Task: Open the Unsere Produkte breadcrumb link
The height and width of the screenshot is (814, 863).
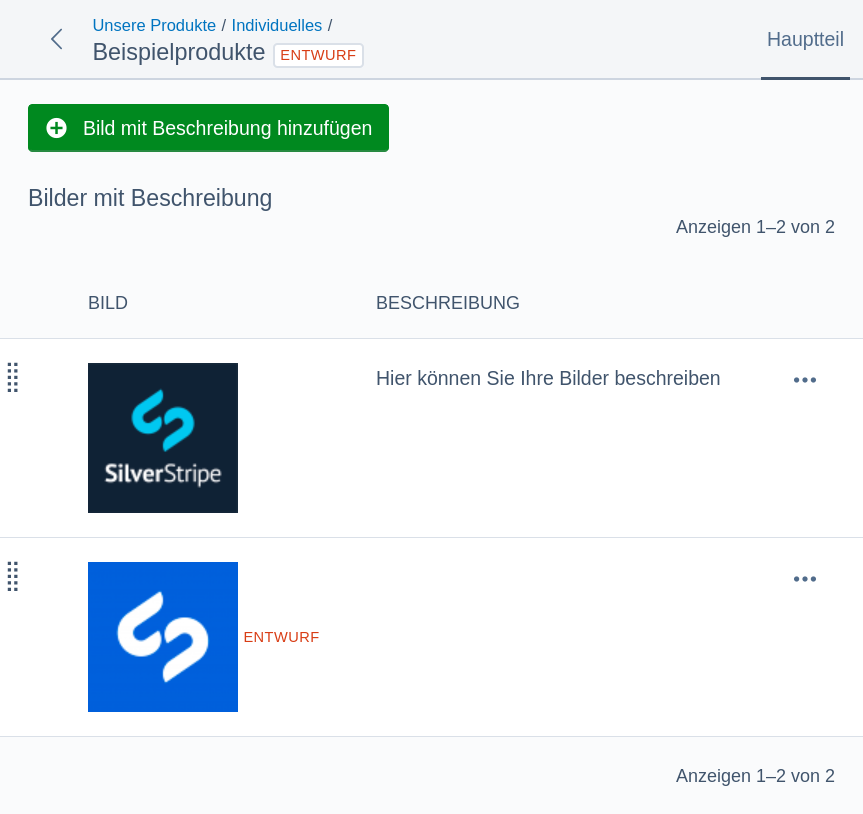Action: click(x=154, y=25)
